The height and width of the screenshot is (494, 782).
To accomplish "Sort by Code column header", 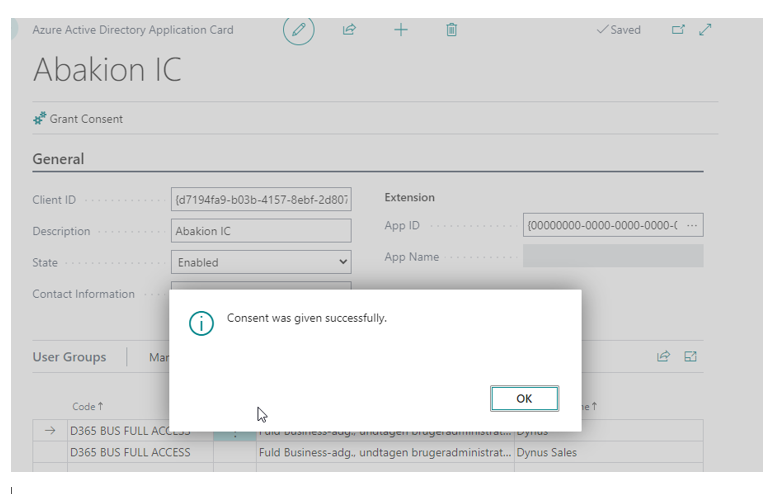I will tap(88, 406).
